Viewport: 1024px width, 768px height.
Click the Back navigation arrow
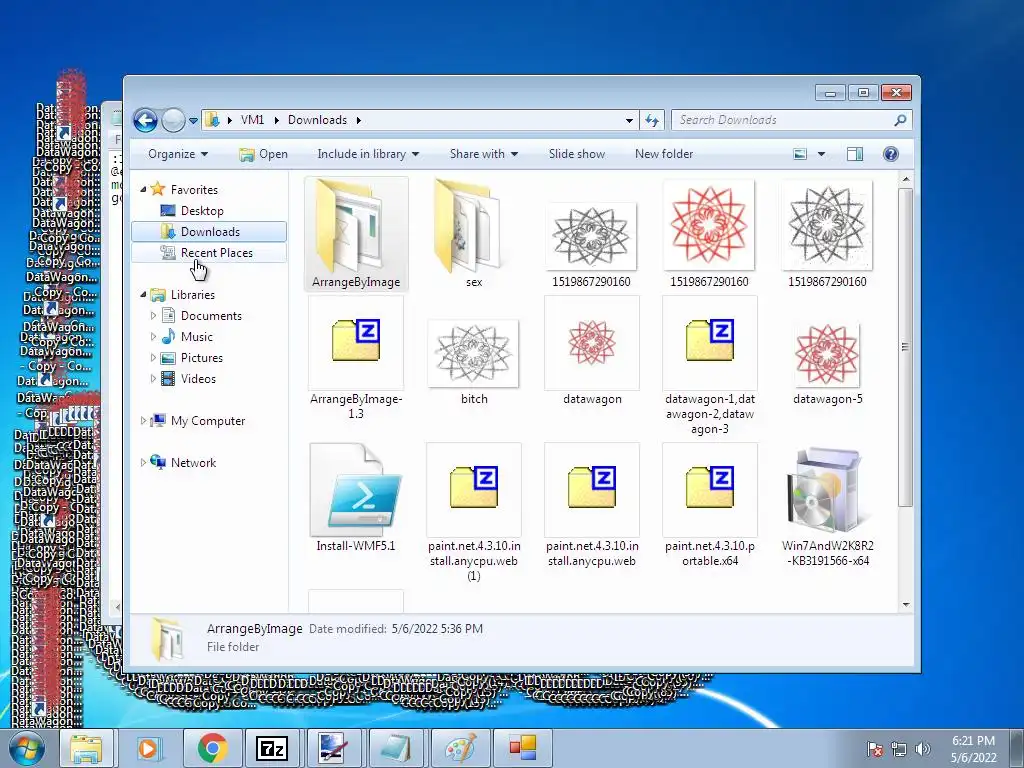click(x=145, y=120)
